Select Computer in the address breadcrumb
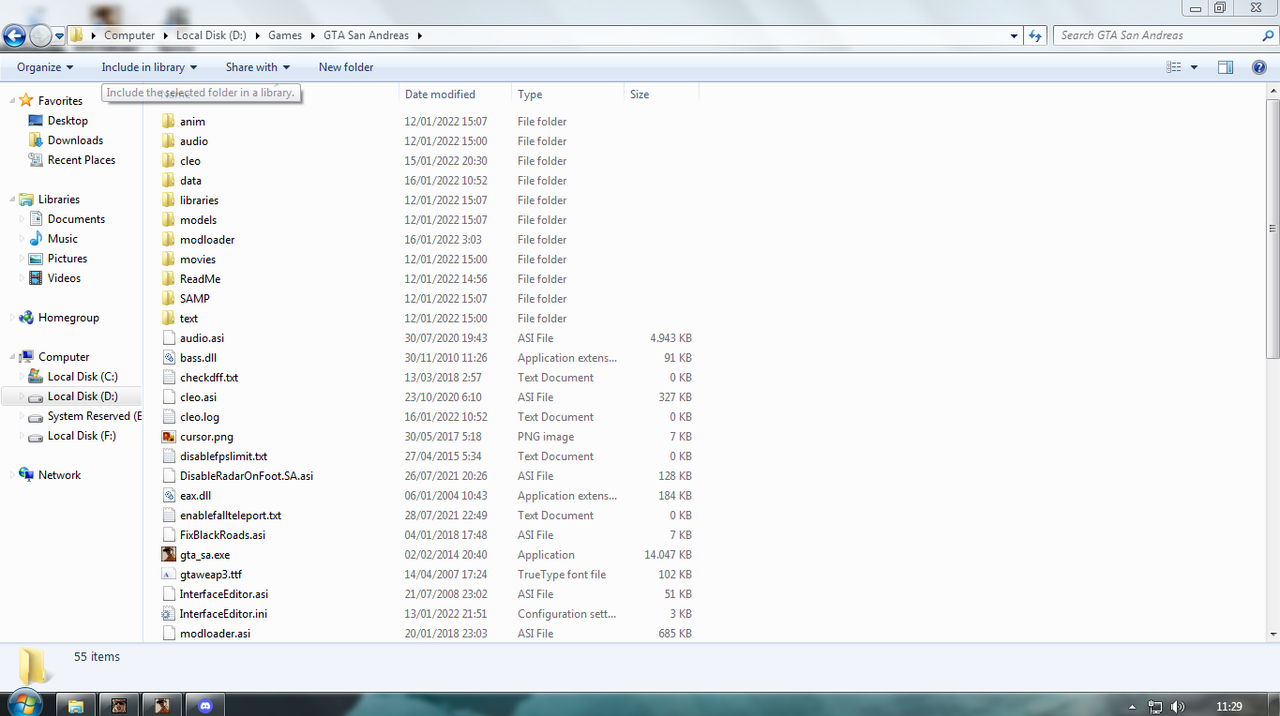This screenshot has width=1280, height=716. [130, 35]
